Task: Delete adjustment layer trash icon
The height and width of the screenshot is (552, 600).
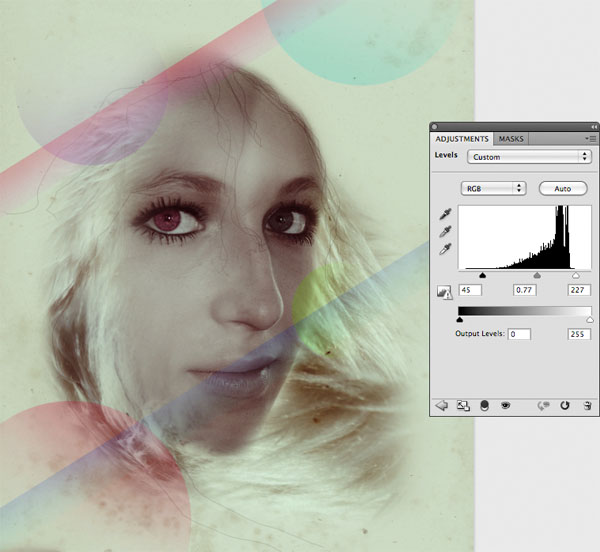Action: point(588,405)
